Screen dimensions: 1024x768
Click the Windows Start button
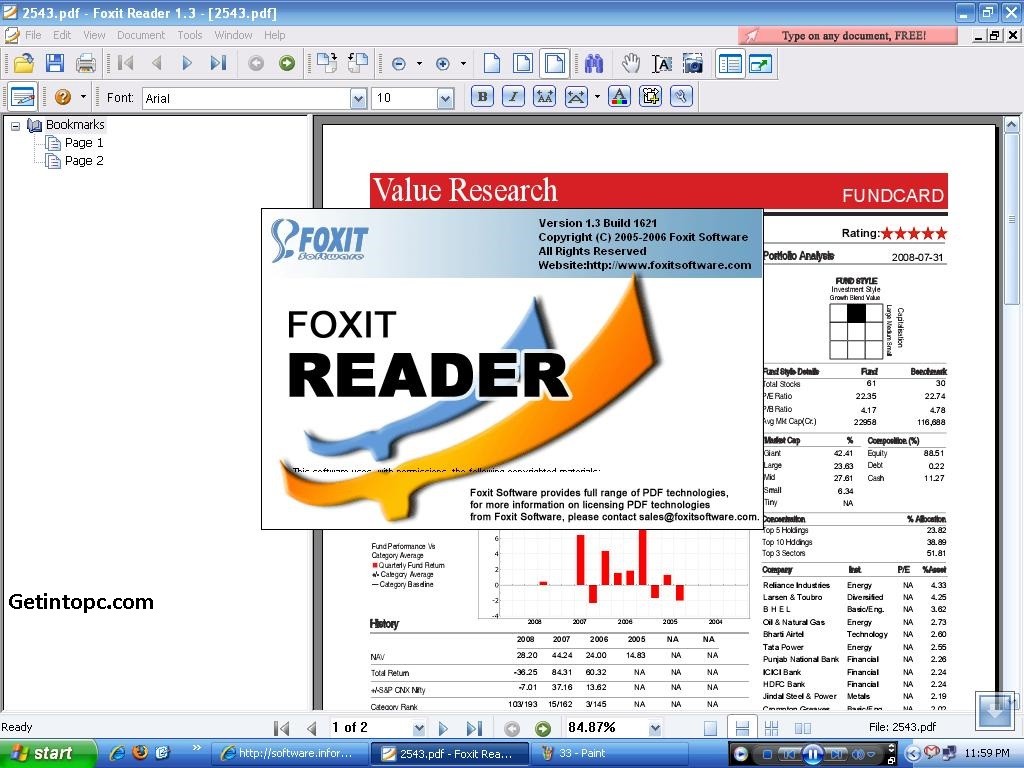pyautogui.click(x=48, y=754)
